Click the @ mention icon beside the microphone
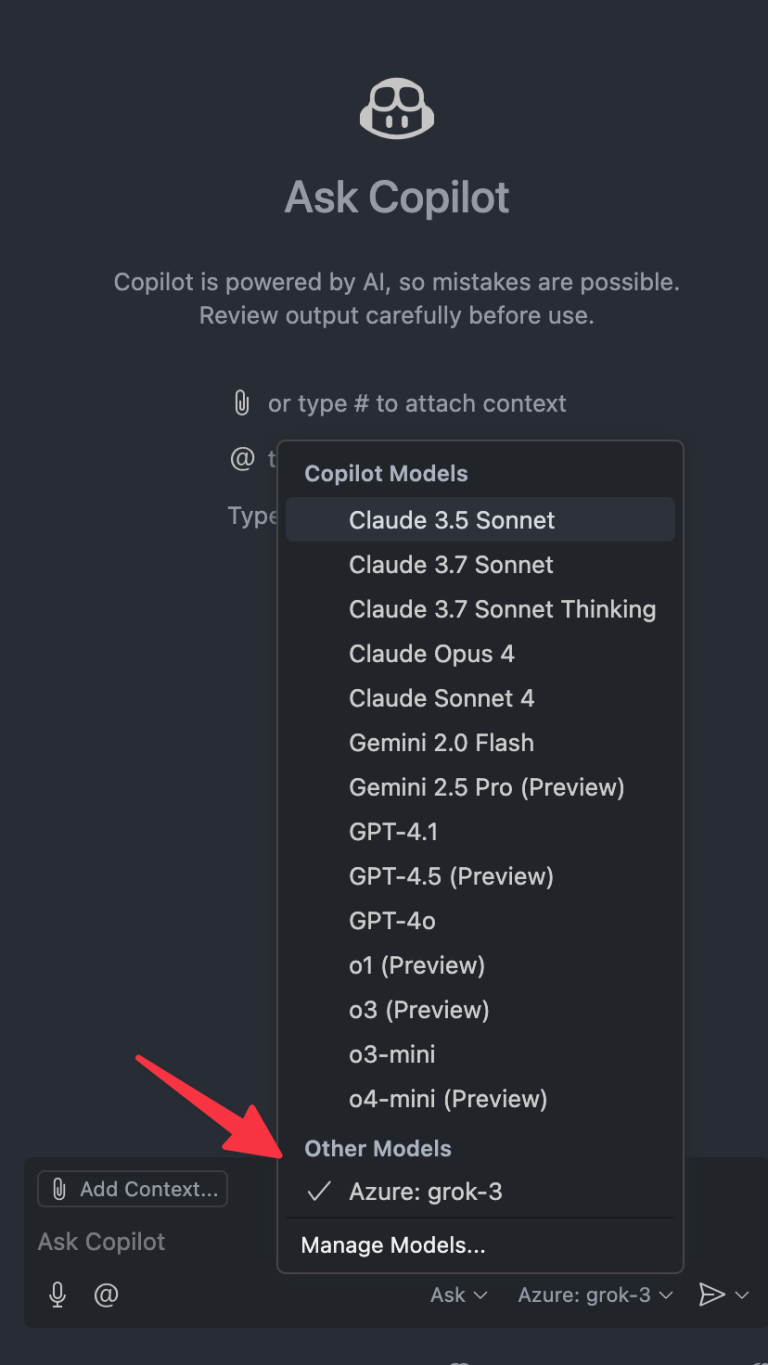 point(106,1294)
